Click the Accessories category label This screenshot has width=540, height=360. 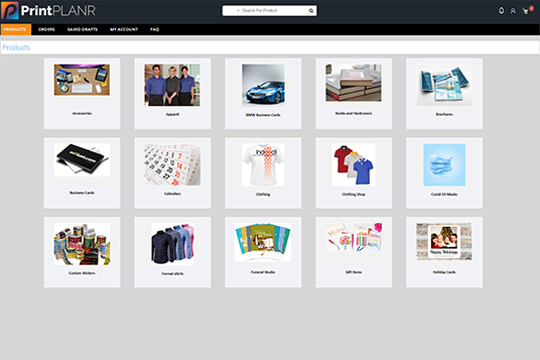click(82, 113)
